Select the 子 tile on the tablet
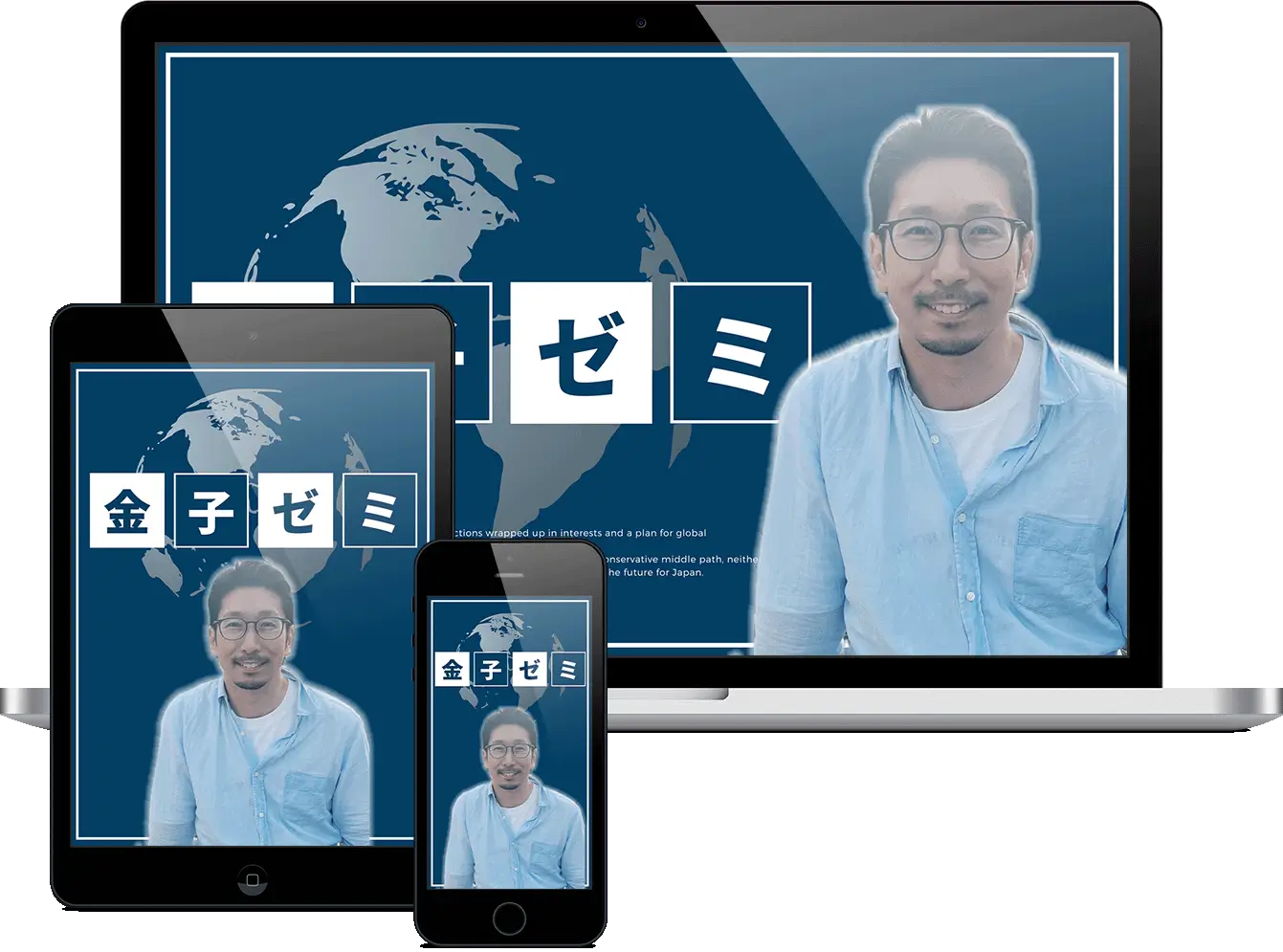 (x=211, y=510)
